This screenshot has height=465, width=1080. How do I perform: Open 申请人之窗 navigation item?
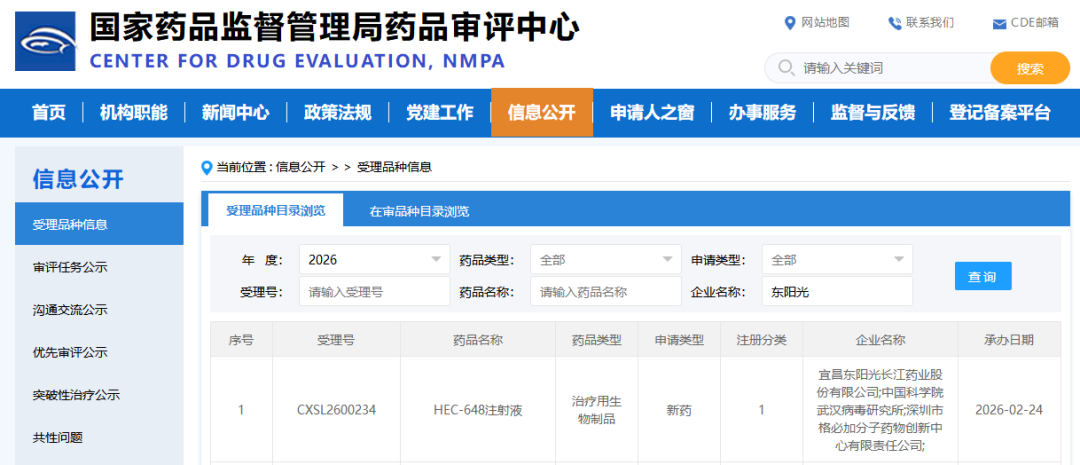point(652,112)
